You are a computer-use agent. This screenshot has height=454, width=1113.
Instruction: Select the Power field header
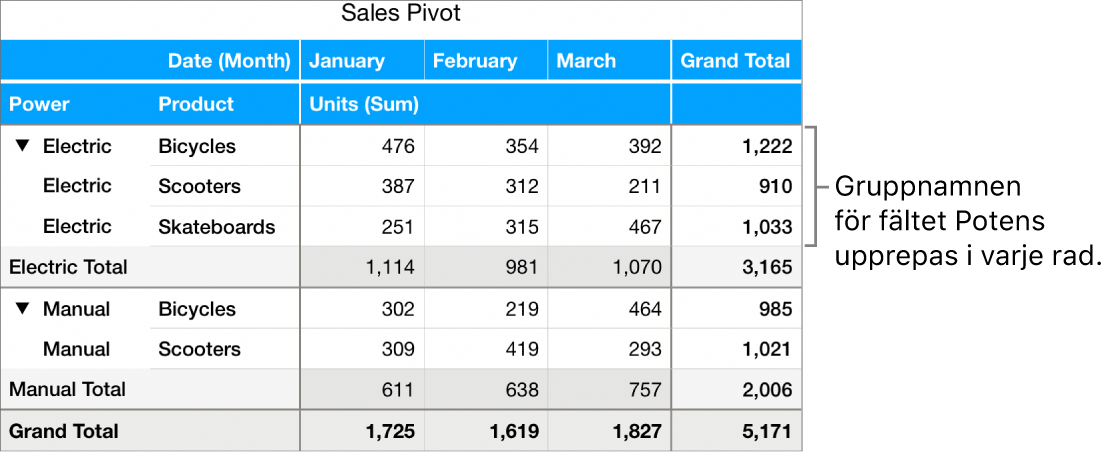[x=40, y=104]
